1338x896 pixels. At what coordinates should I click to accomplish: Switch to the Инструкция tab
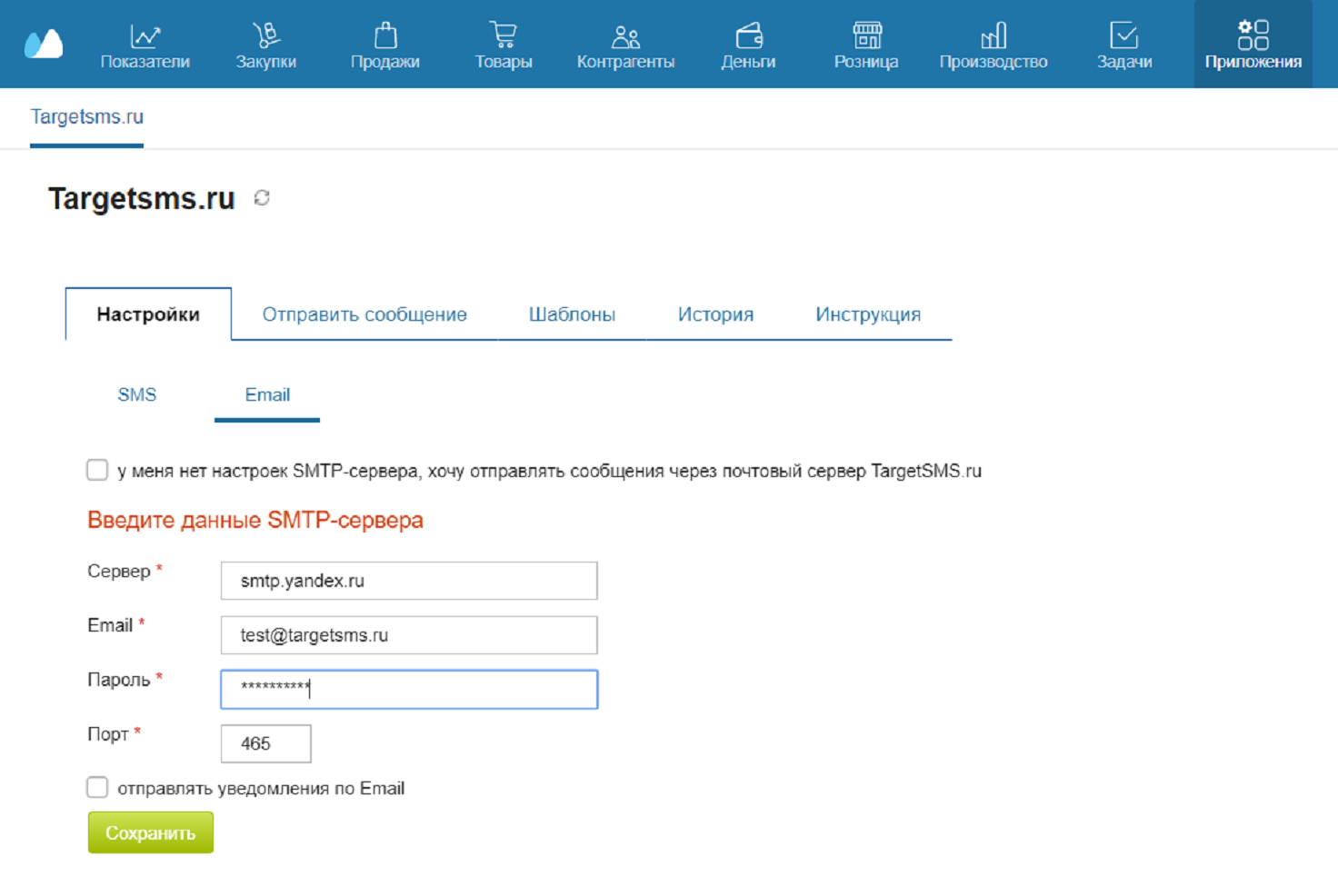[868, 314]
